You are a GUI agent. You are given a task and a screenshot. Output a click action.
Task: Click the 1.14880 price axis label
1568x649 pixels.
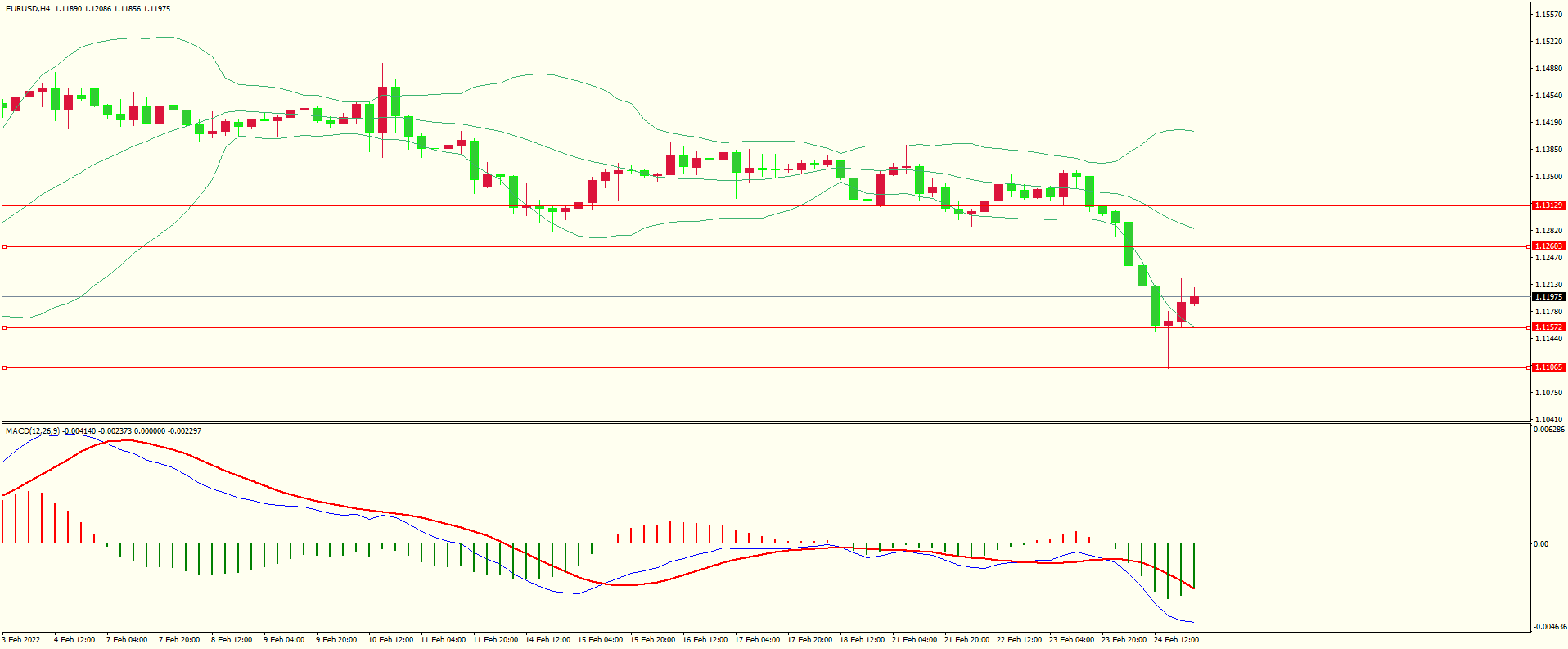[x=1549, y=69]
